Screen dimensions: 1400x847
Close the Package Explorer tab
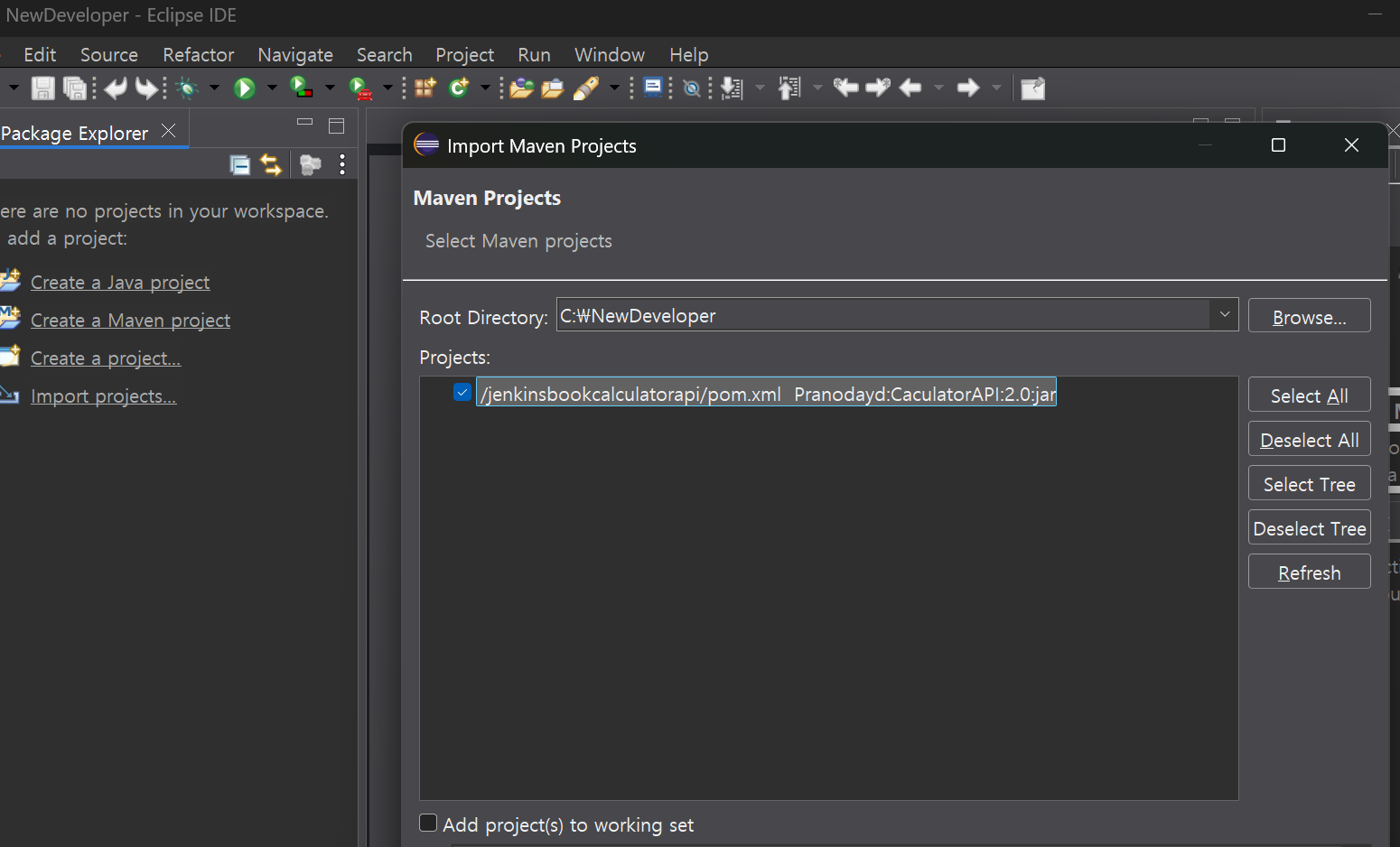(x=169, y=131)
